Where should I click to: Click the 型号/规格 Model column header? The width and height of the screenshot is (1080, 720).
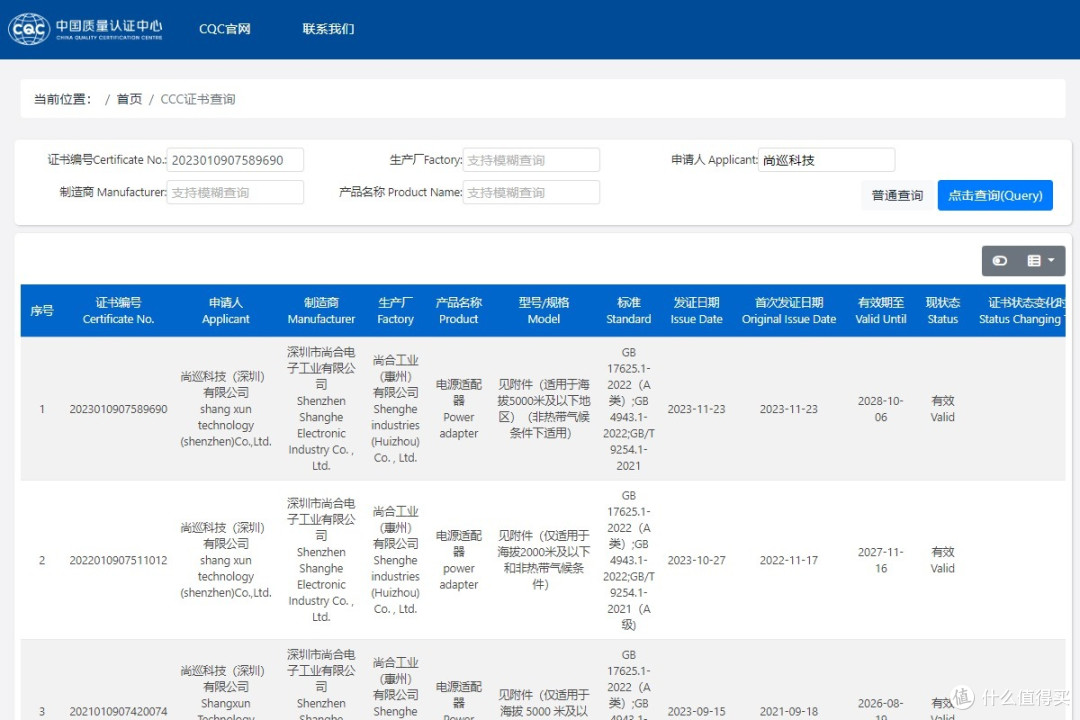point(544,311)
